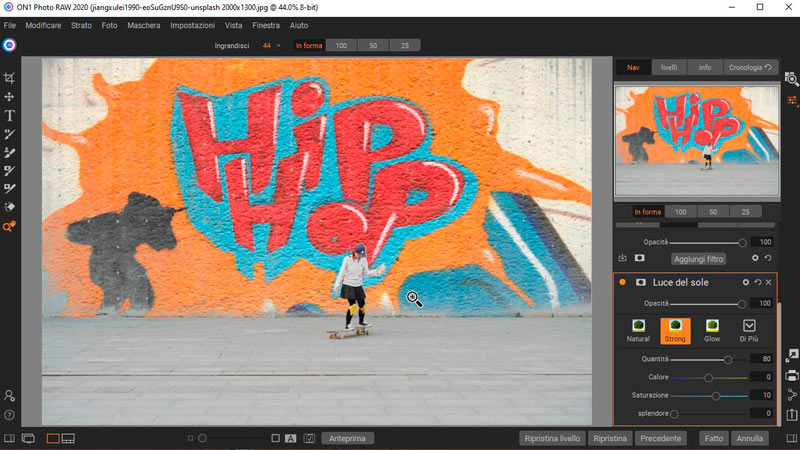Switch to filmstrip view mode

(x=68, y=438)
